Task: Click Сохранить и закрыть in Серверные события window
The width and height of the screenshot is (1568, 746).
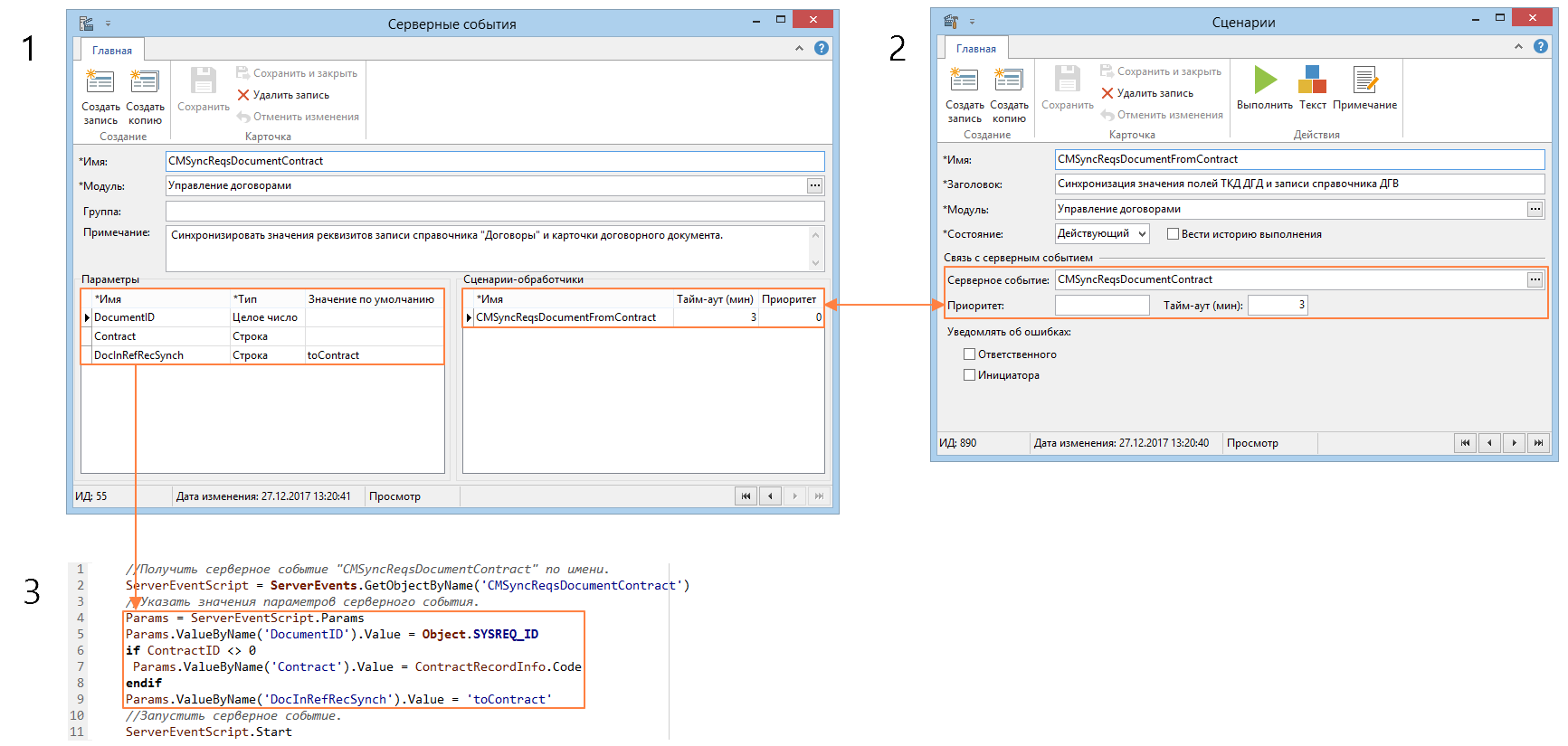Action: (x=297, y=73)
